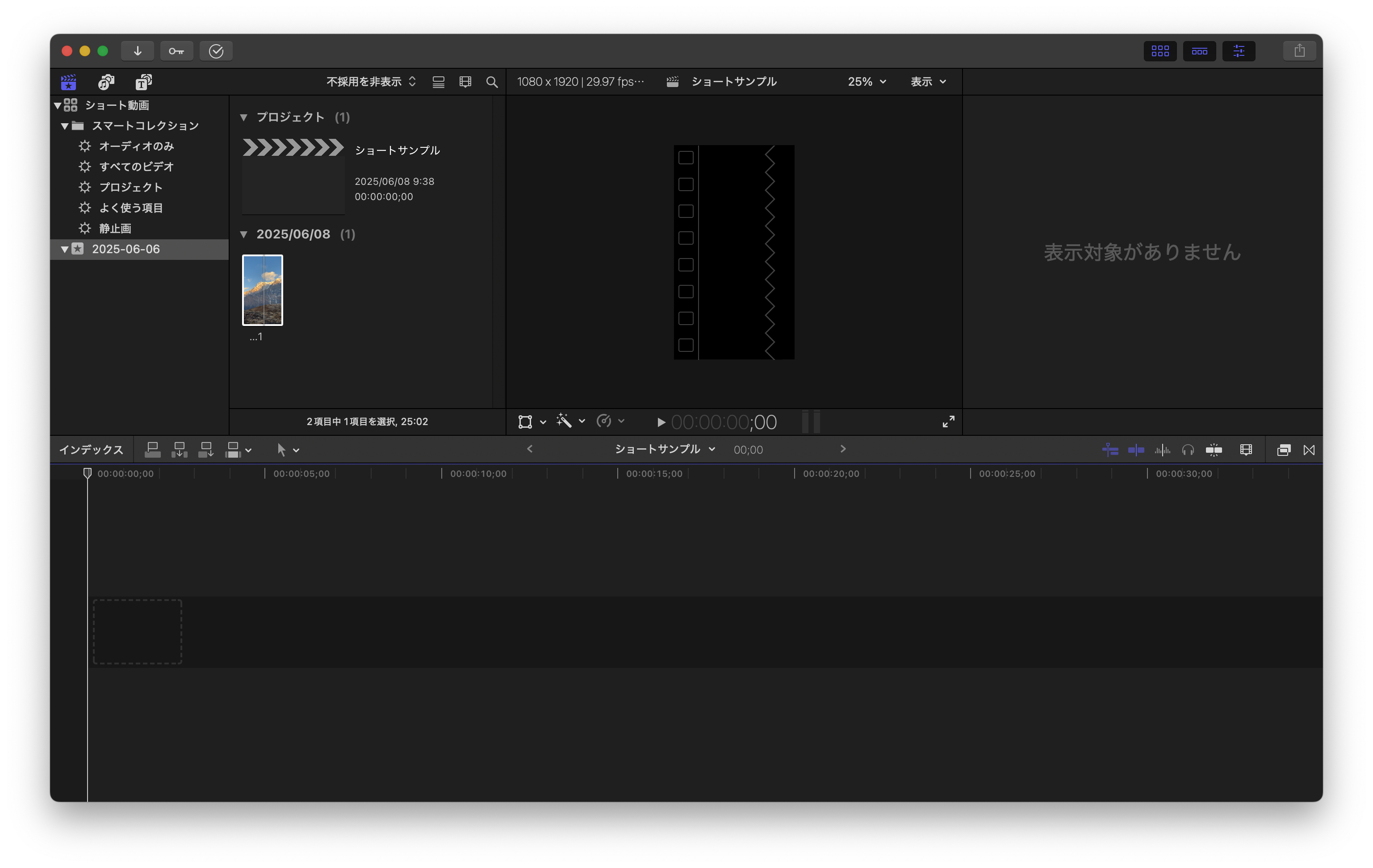Open the Background Tasks checkmark icon
Viewport: 1373px width, 868px height.
click(x=216, y=51)
